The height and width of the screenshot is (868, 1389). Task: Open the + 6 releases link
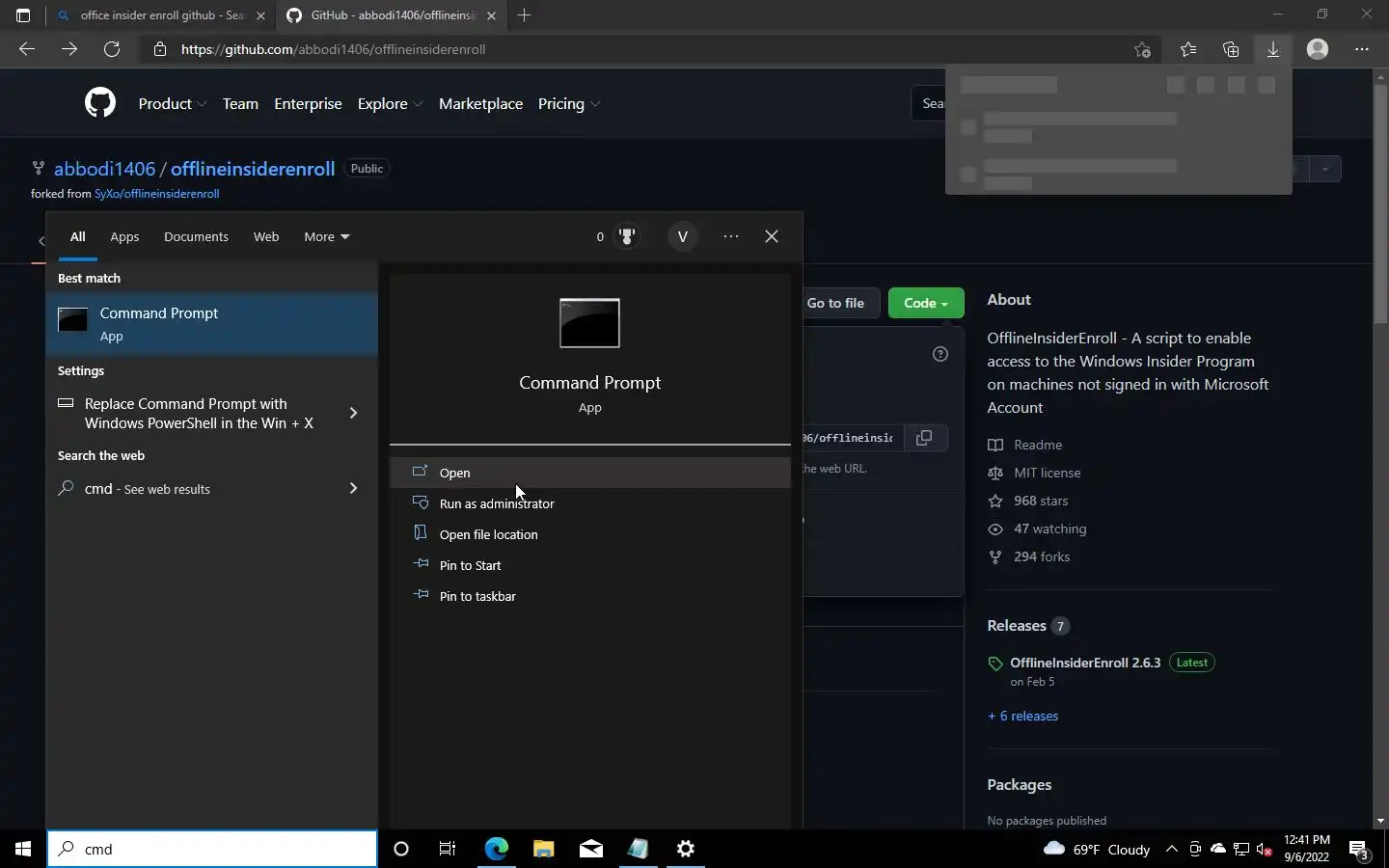click(x=1022, y=716)
